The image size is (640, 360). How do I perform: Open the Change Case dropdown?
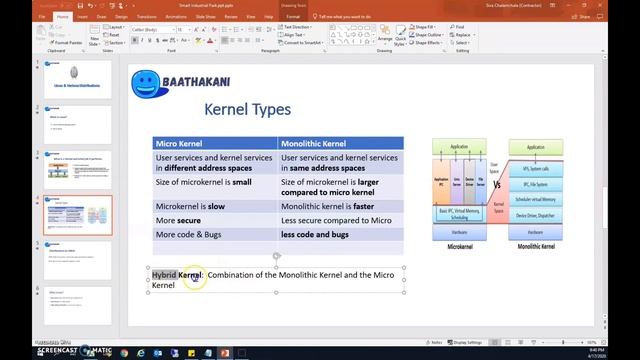coord(185,40)
